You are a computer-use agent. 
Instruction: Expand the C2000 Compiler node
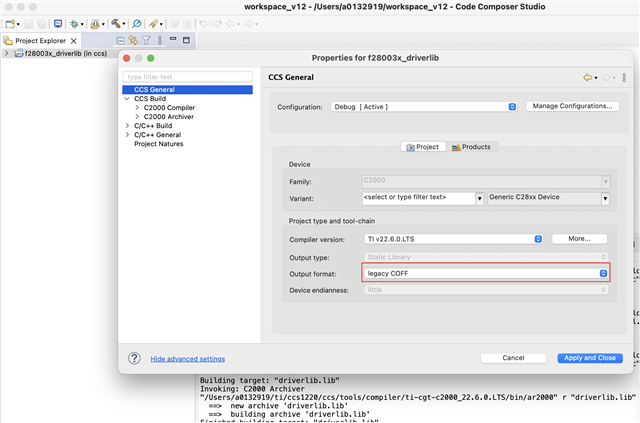(137, 108)
